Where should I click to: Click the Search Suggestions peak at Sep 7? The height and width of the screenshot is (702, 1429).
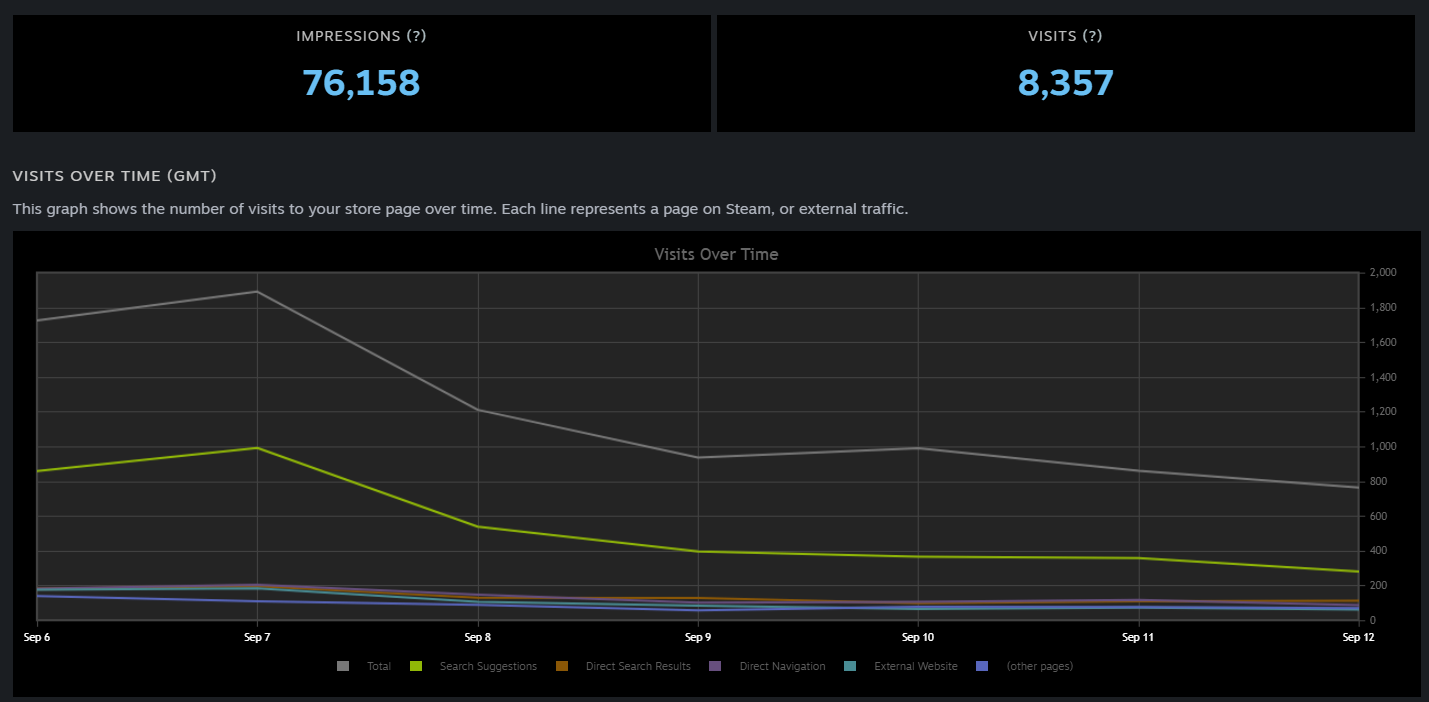click(x=258, y=448)
